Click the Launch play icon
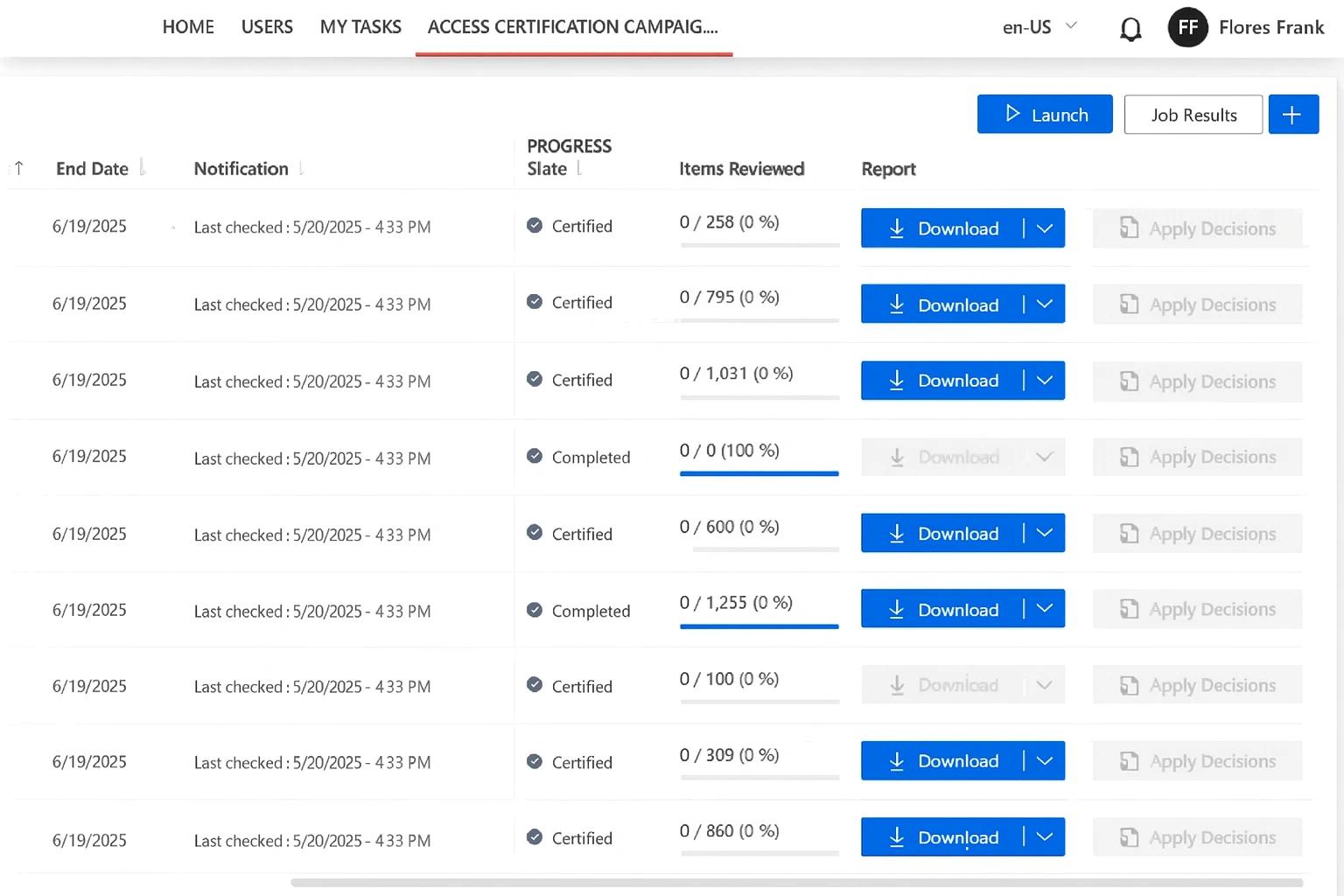Screen dimensions: 1344x896 point(1013,114)
